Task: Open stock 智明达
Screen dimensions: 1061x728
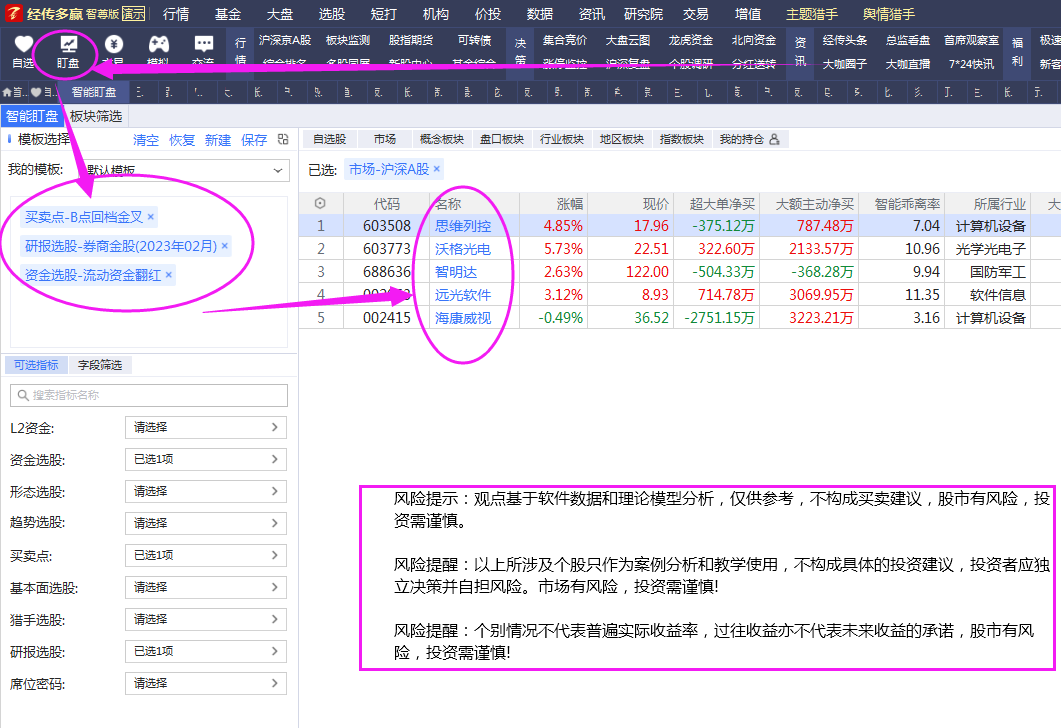Action: (456, 272)
